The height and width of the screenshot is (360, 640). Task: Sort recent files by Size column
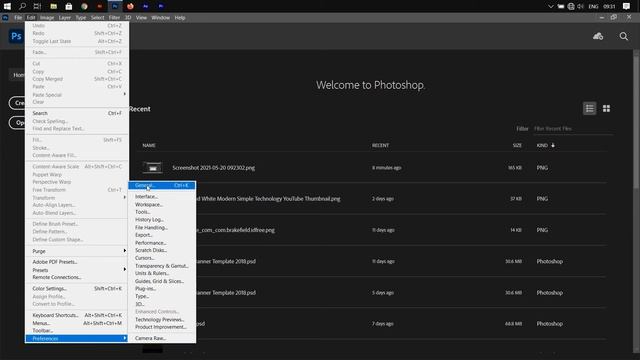(x=517, y=145)
